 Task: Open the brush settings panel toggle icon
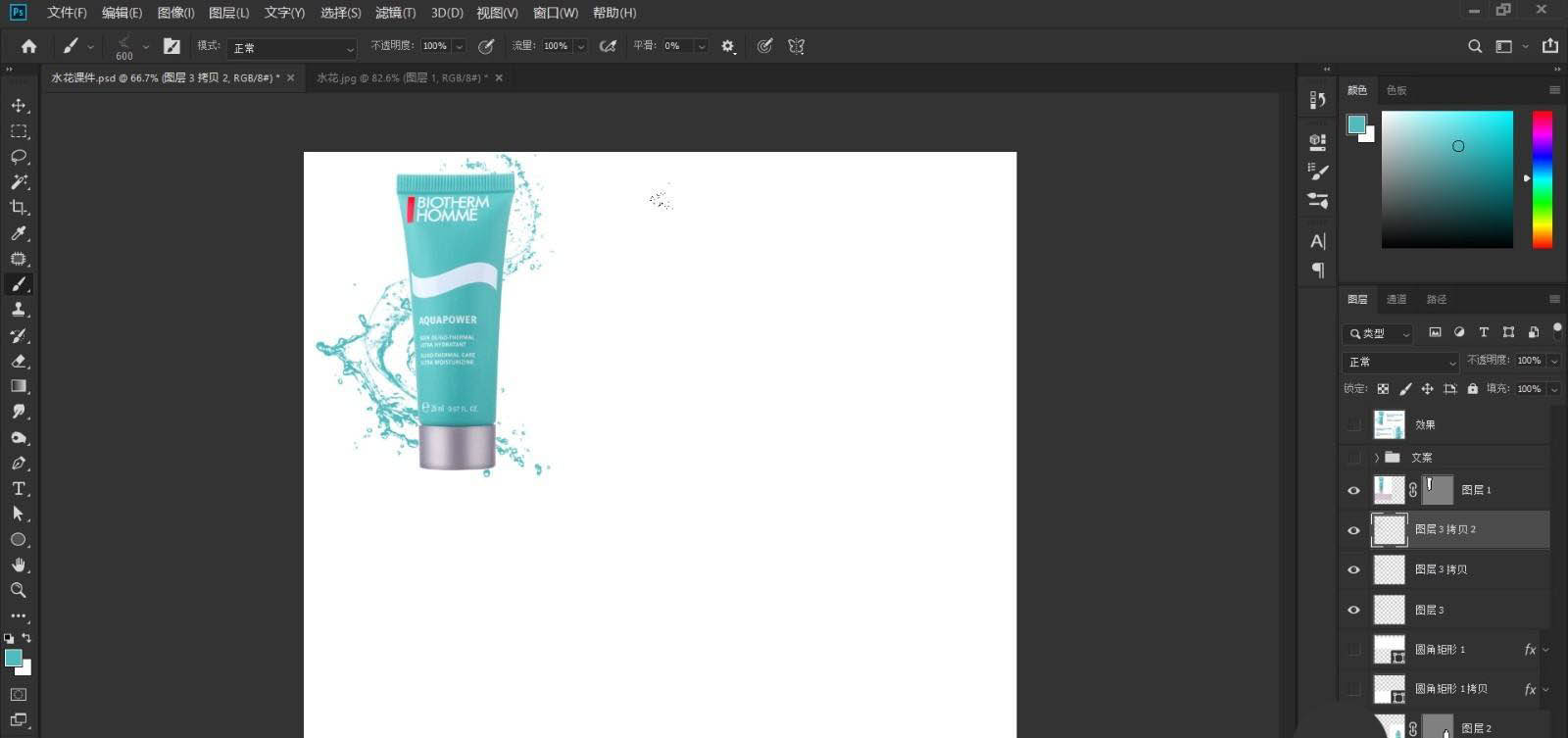tap(171, 46)
